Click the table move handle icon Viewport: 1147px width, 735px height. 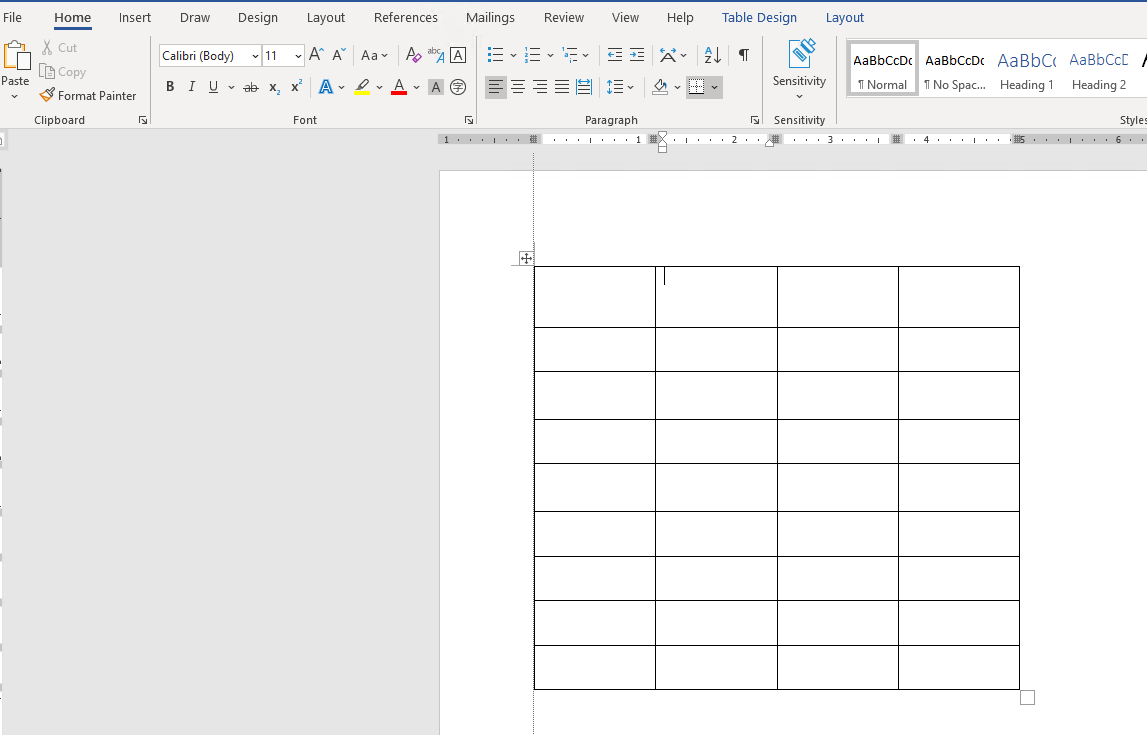click(x=526, y=259)
